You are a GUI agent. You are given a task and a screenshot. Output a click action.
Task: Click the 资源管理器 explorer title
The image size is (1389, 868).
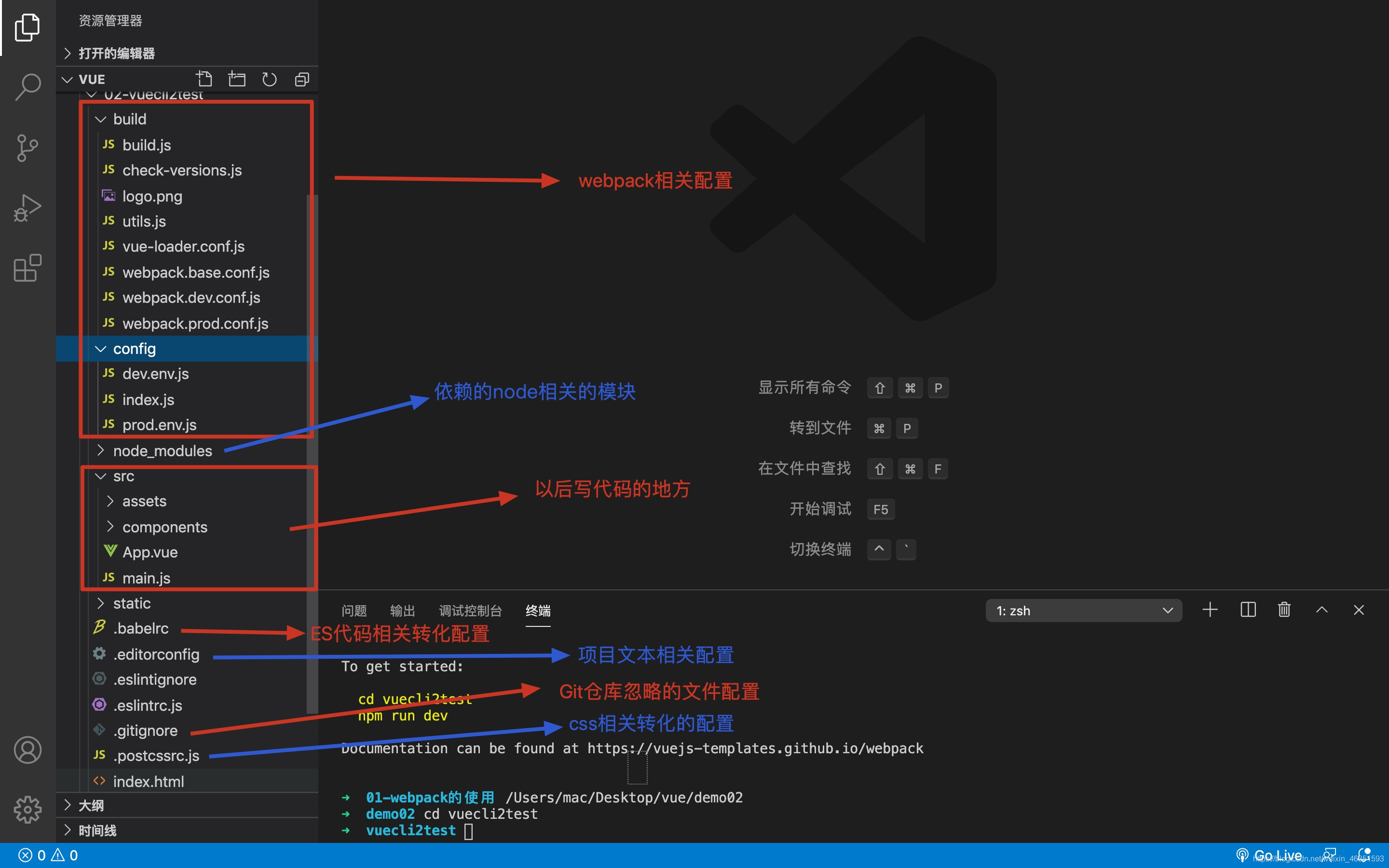[110, 21]
